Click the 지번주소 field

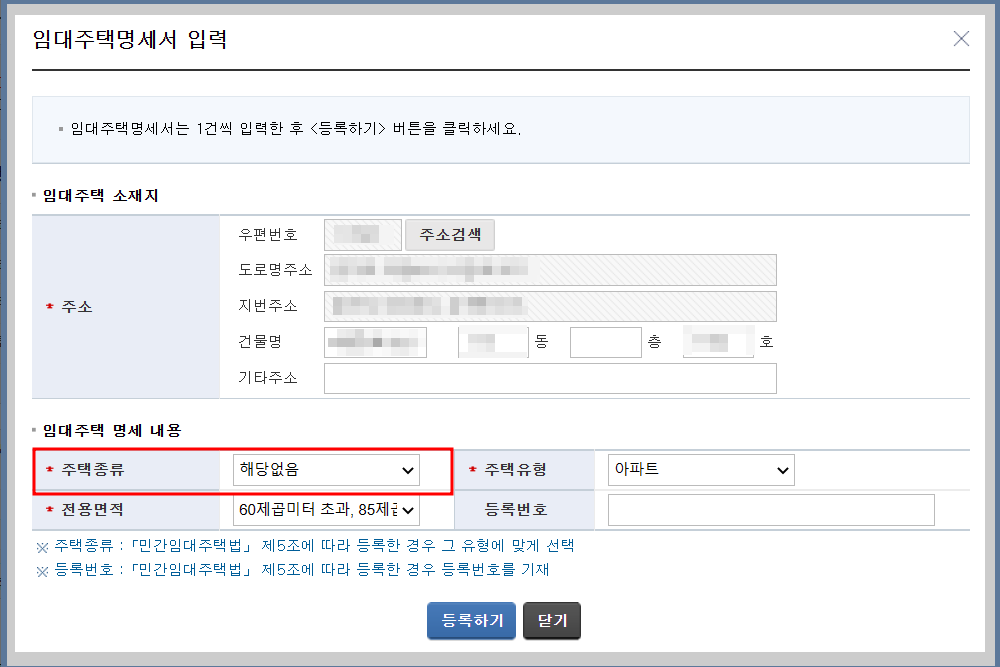(x=550, y=305)
